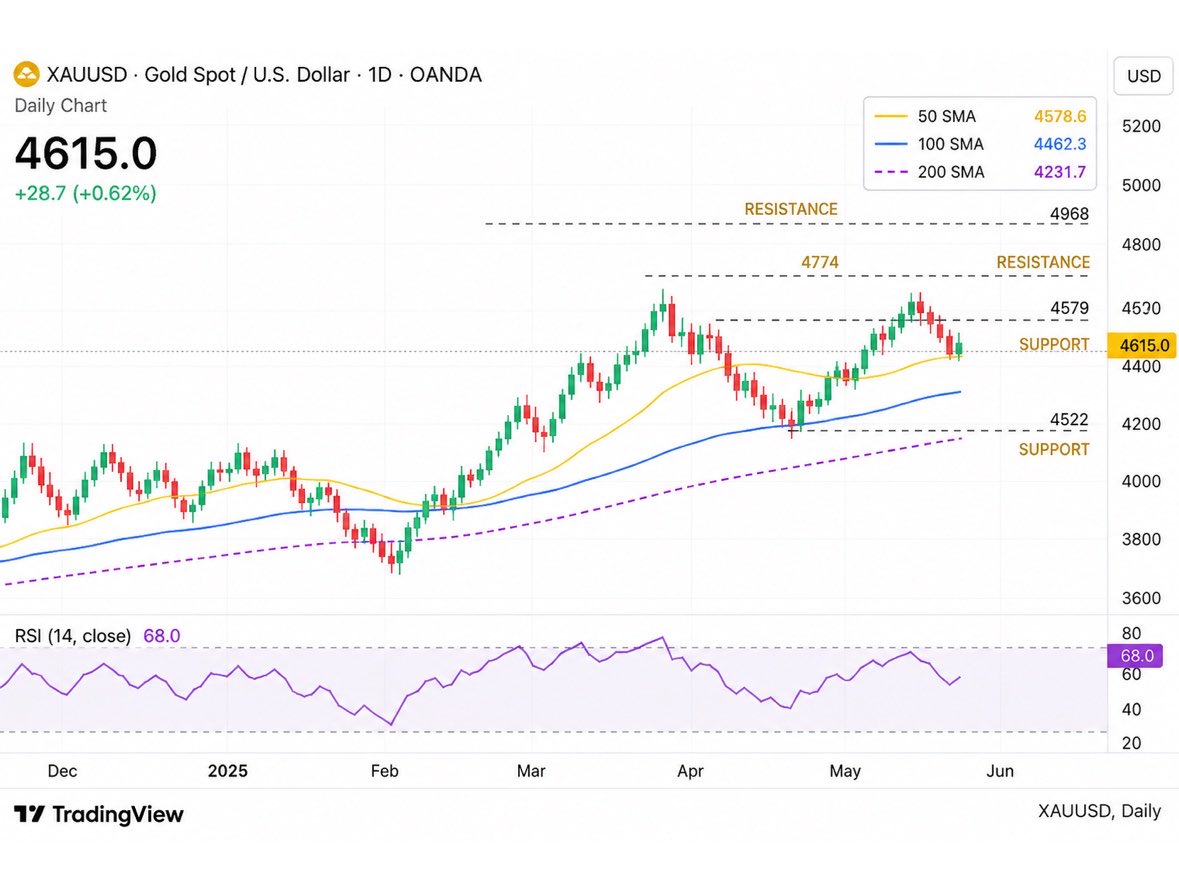Click 80 on the RSI axis
This screenshot has height=880, width=1179.
click(1131, 633)
